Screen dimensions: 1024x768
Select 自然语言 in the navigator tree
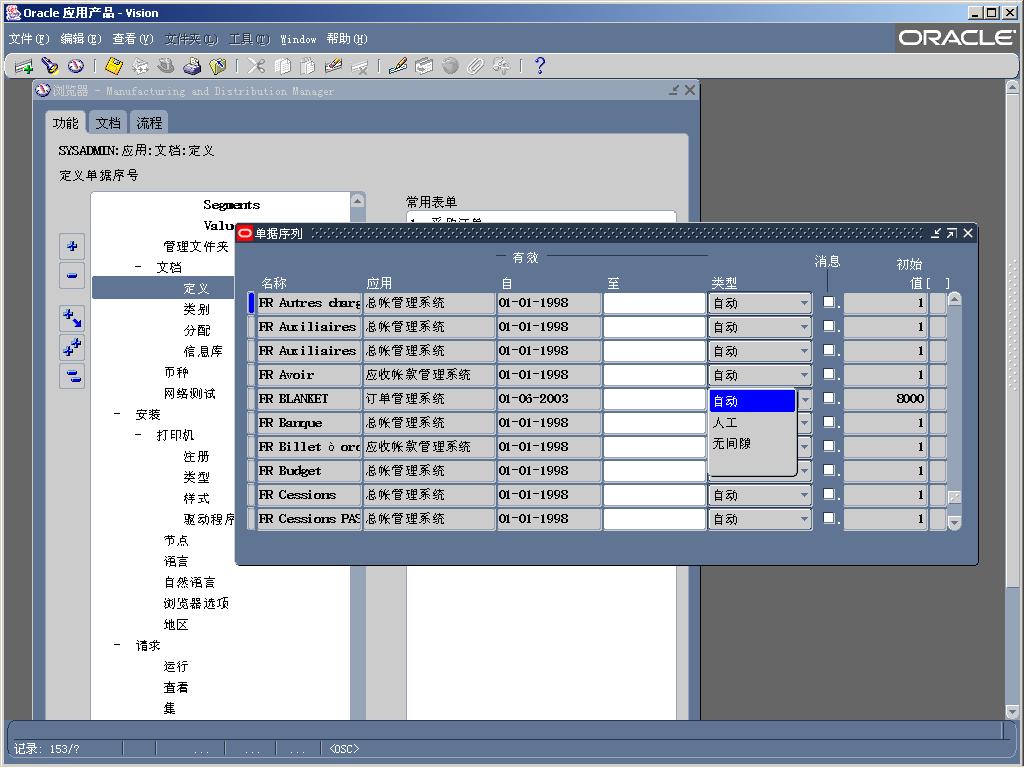pos(189,582)
